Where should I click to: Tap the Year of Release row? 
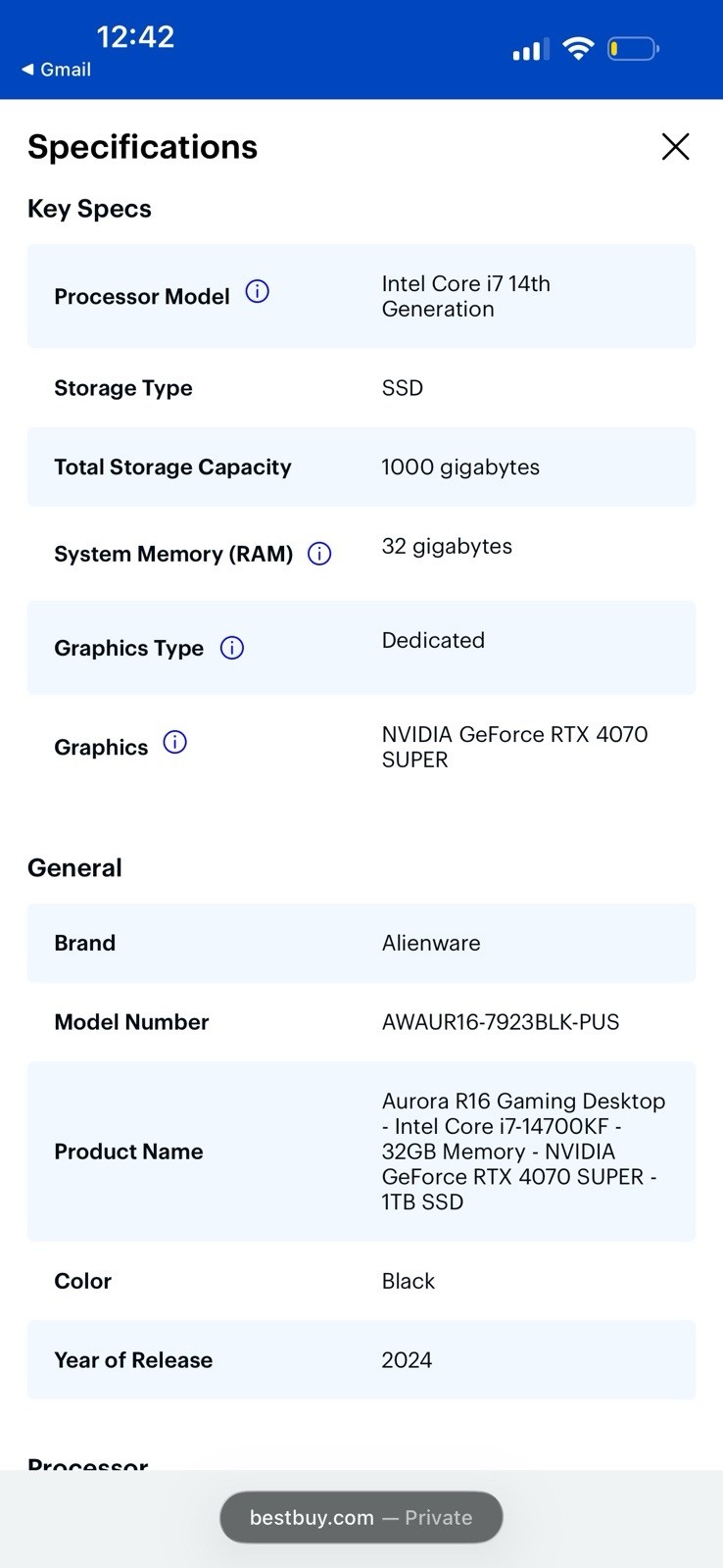click(x=361, y=1360)
